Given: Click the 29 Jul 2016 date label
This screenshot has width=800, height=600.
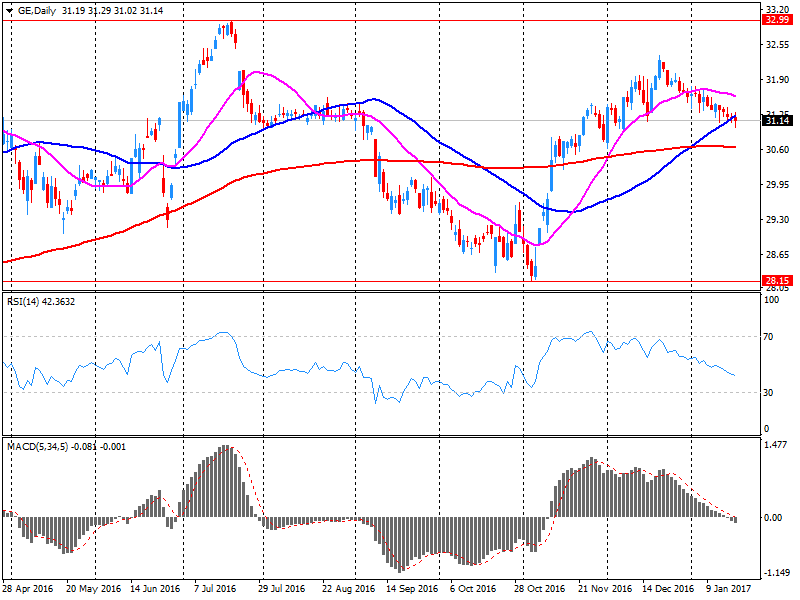Looking at the screenshot, I should tap(281, 588).
